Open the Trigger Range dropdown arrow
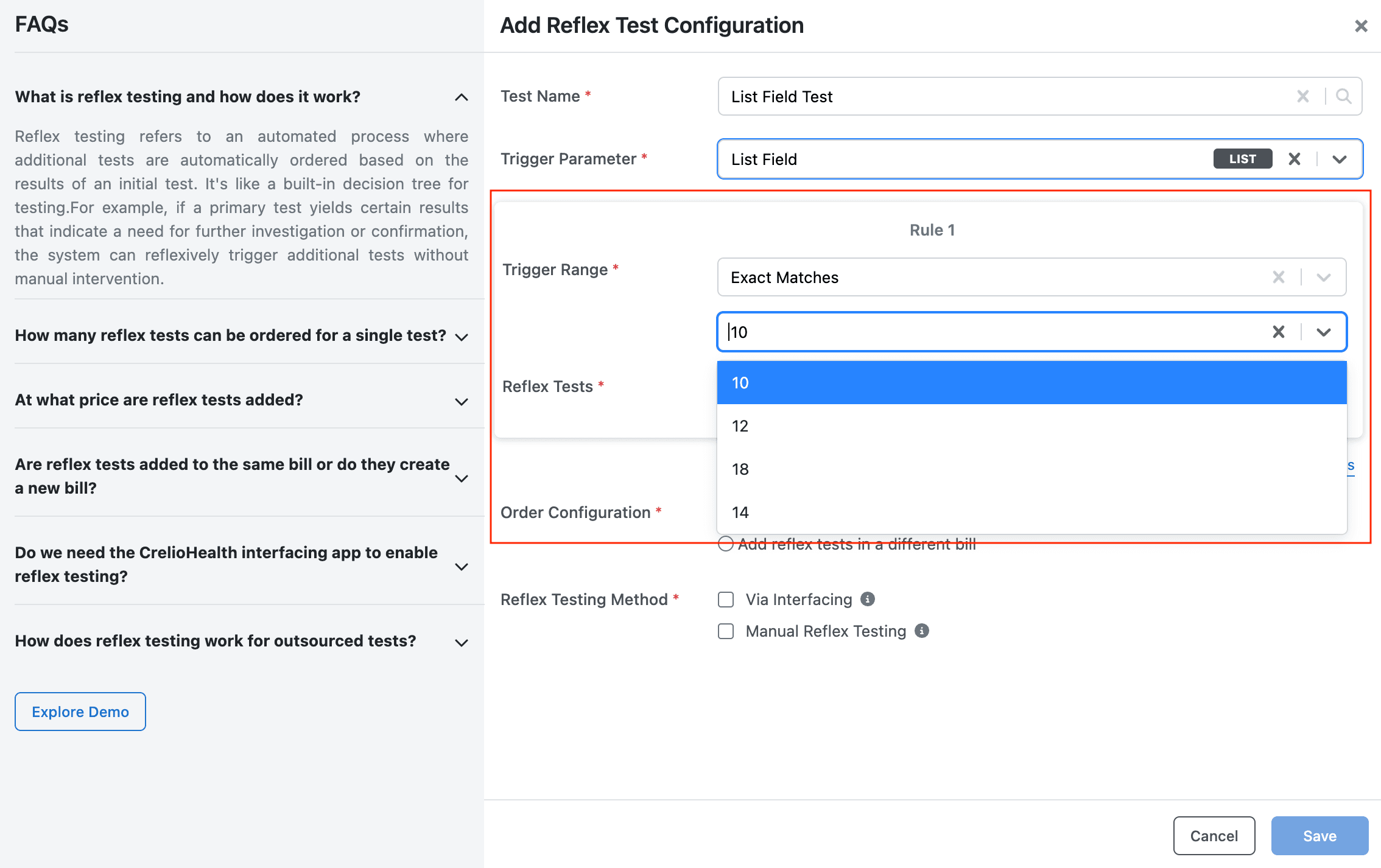 1323,277
